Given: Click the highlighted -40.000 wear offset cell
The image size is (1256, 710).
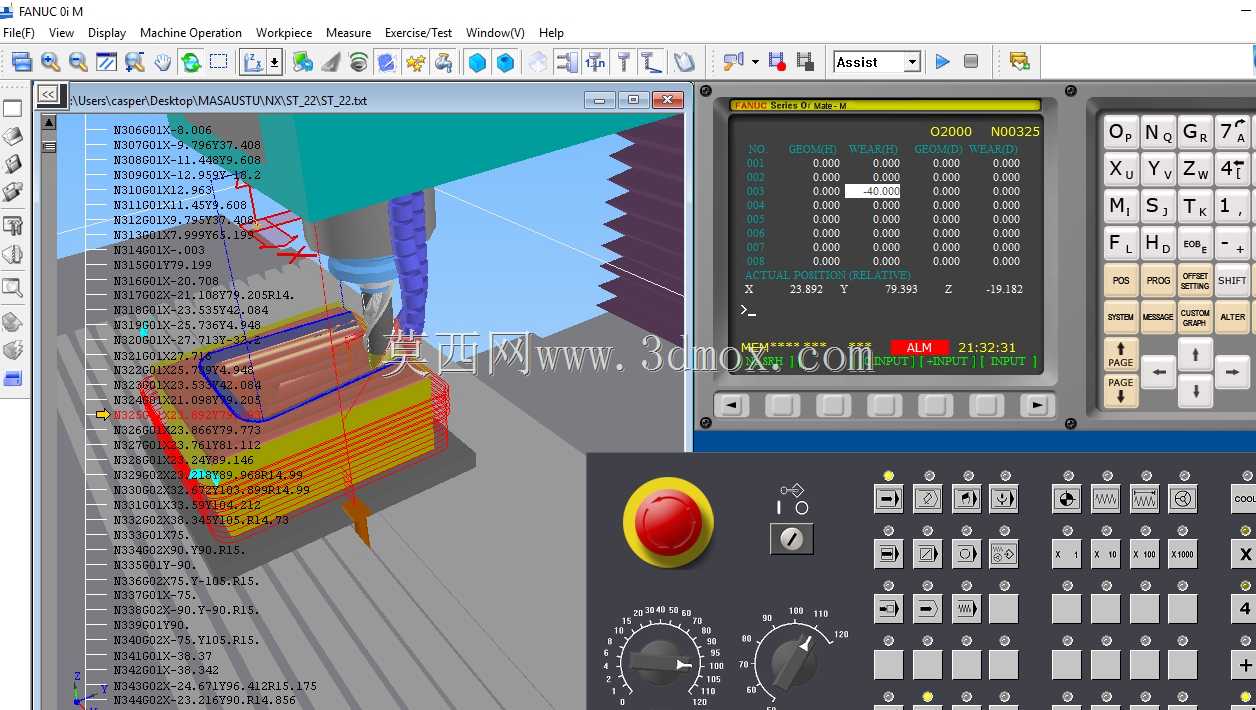Looking at the screenshot, I should tap(873, 191).
